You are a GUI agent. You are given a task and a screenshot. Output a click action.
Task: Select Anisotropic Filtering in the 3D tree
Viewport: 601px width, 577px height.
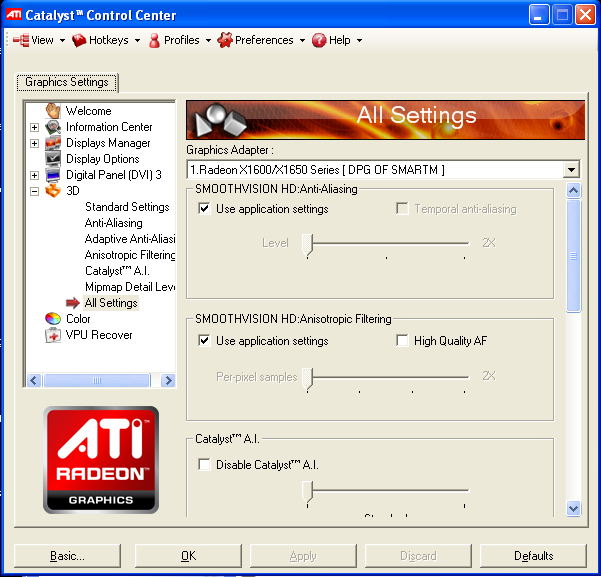click(130, 255)
